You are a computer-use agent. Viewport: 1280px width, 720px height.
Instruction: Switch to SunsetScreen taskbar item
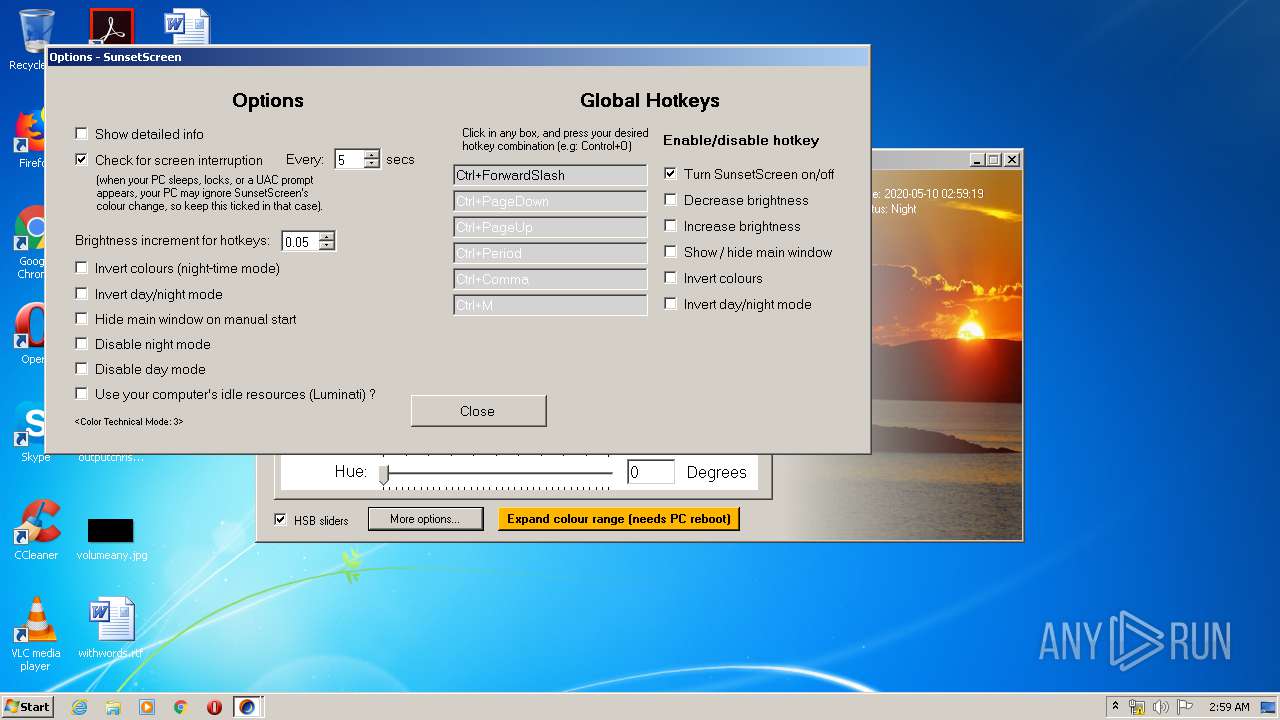pos(247,707)
